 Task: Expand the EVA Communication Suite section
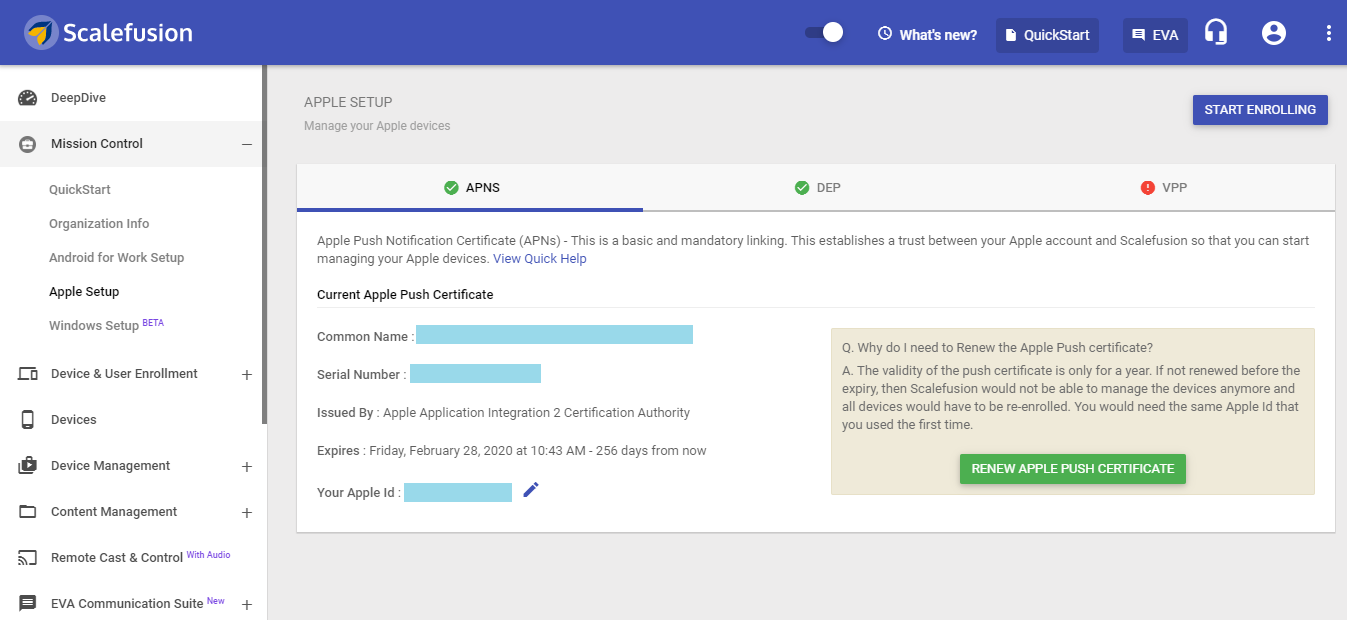246,605
